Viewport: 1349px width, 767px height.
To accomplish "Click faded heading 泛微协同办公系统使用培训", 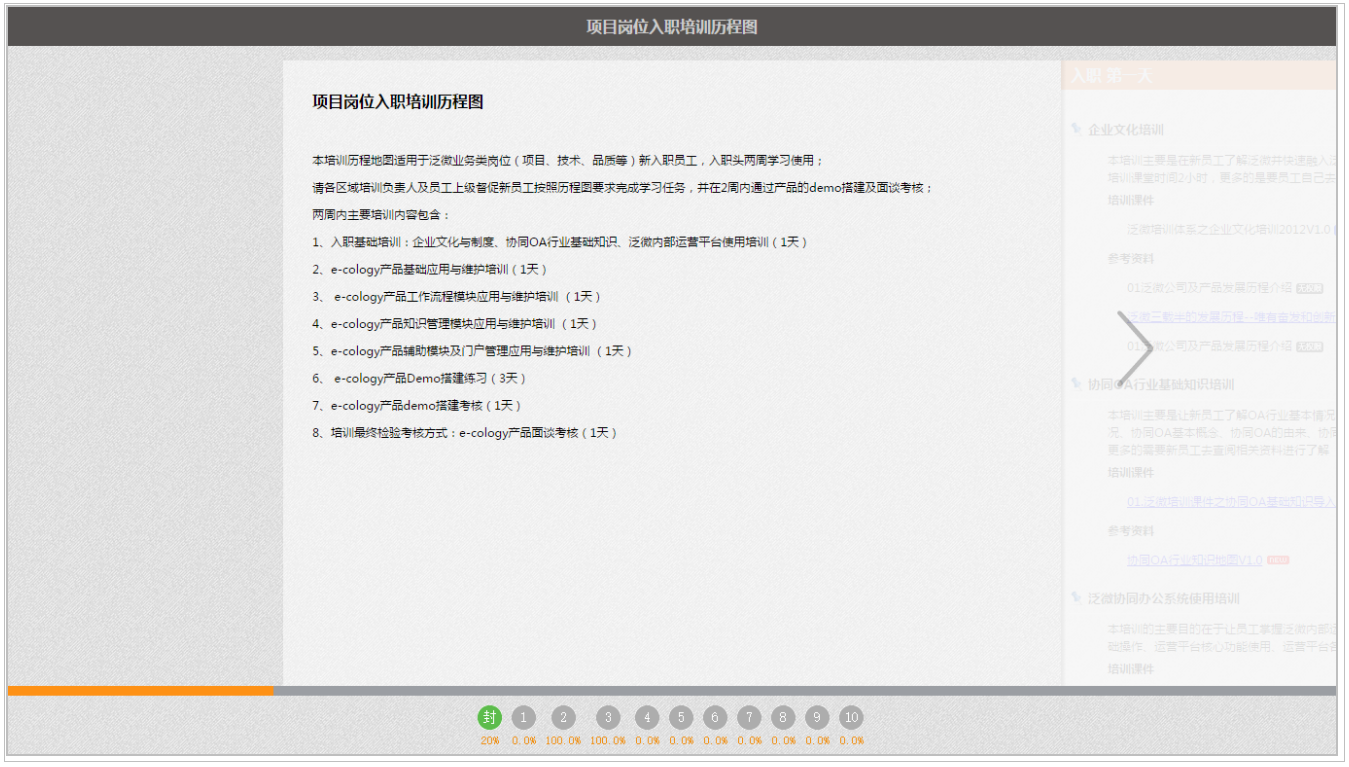I will [1164, 598].
